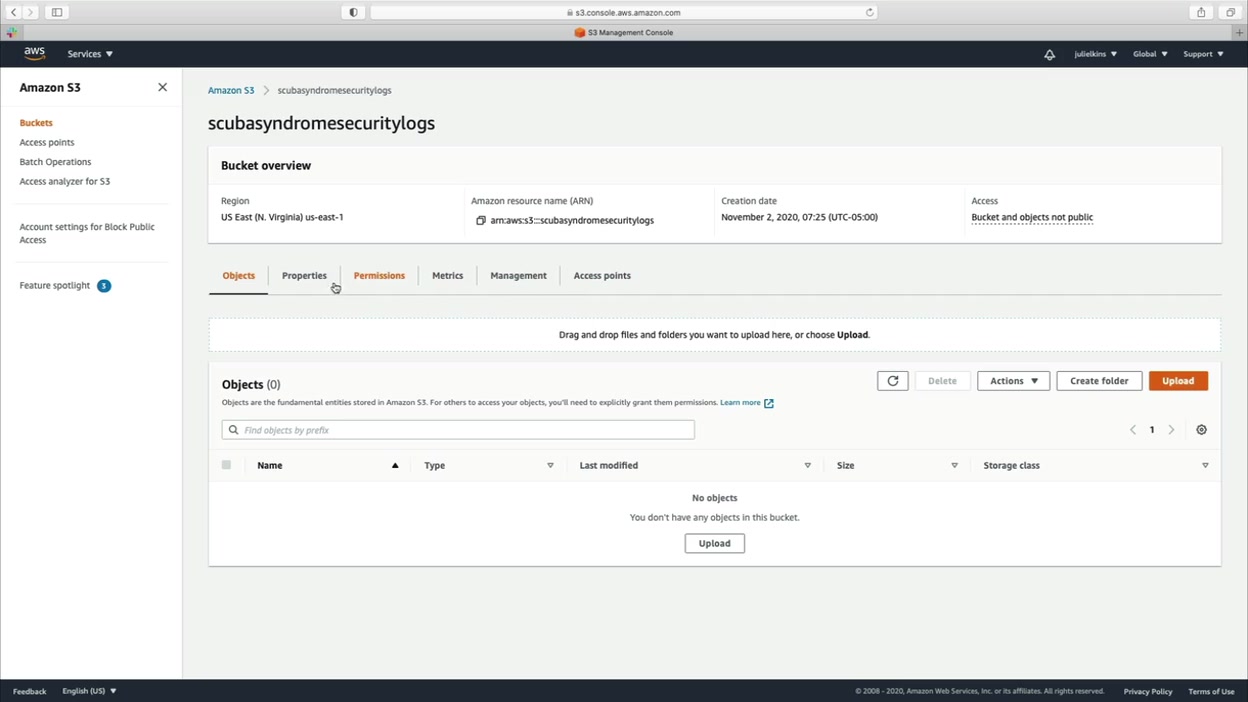The image size is (1248, 702).
Task: Click the orange Upload button
Action: pos(1178,381)
